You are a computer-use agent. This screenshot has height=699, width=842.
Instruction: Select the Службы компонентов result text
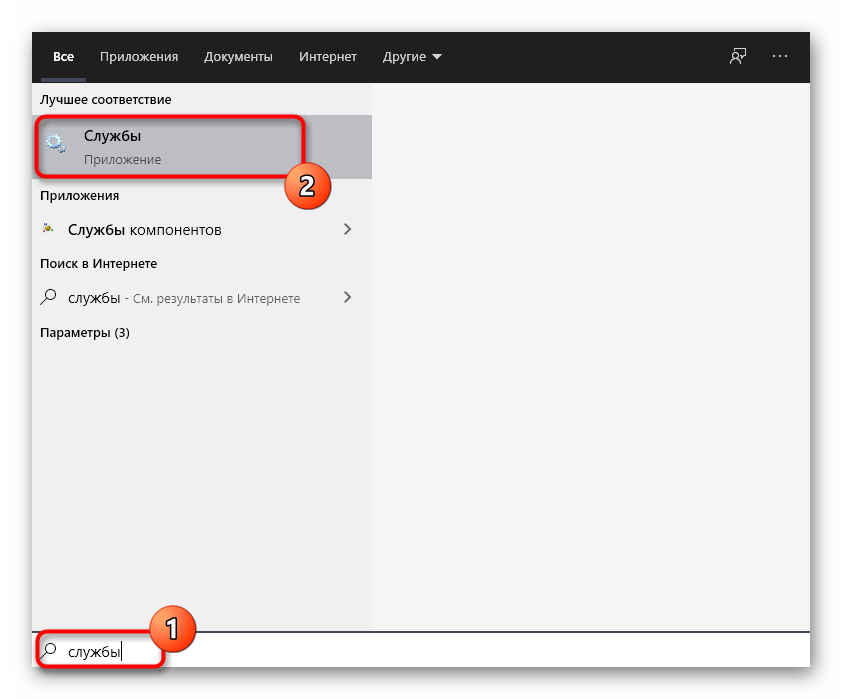click(145, 229)
